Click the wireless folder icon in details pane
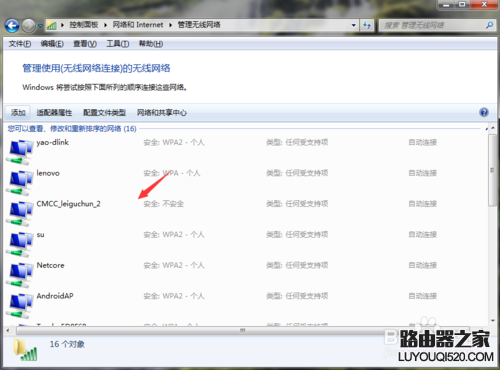The image size is (500, 370). [25, 350]
